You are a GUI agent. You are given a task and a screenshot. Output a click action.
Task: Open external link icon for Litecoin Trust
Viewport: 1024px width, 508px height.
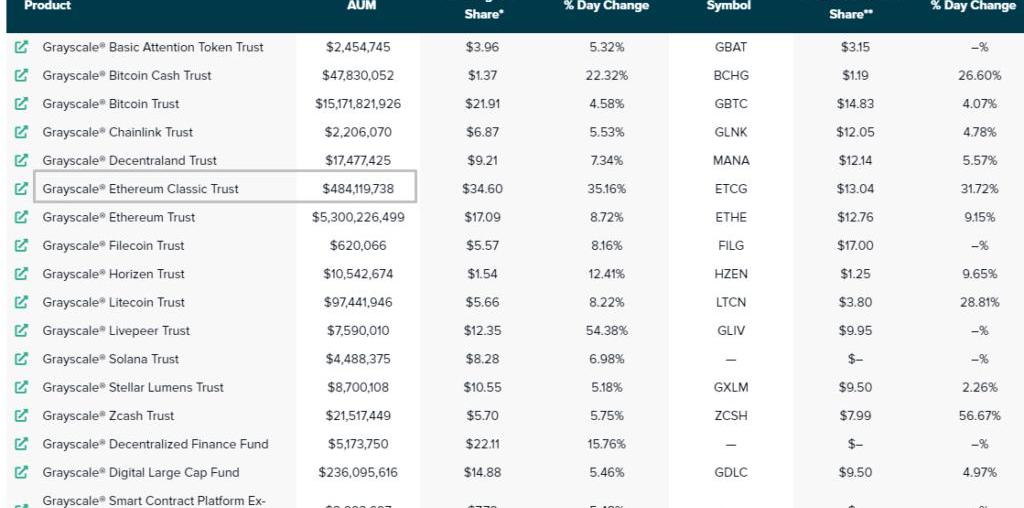22,302
